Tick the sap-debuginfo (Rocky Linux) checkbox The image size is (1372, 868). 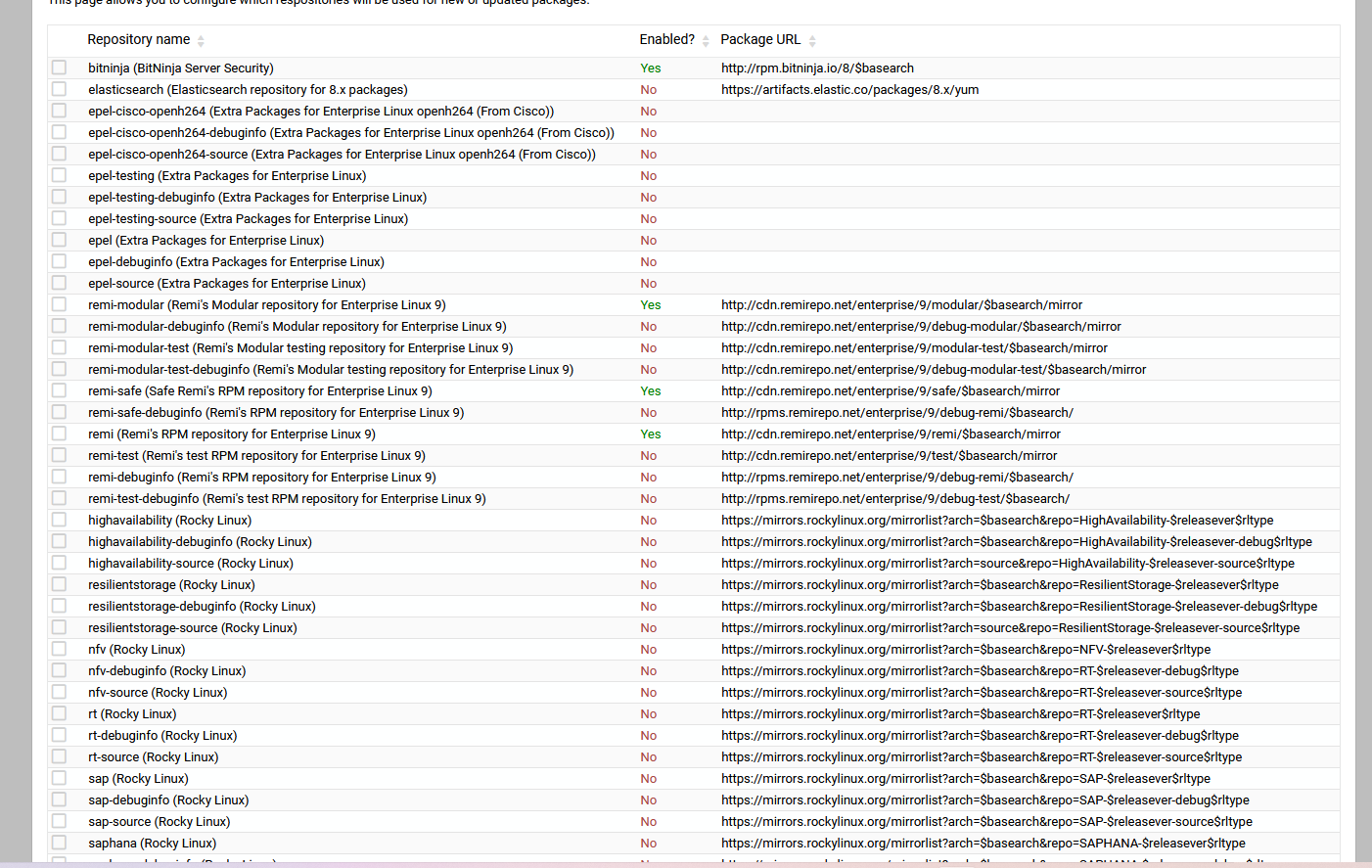click(60, 799)
